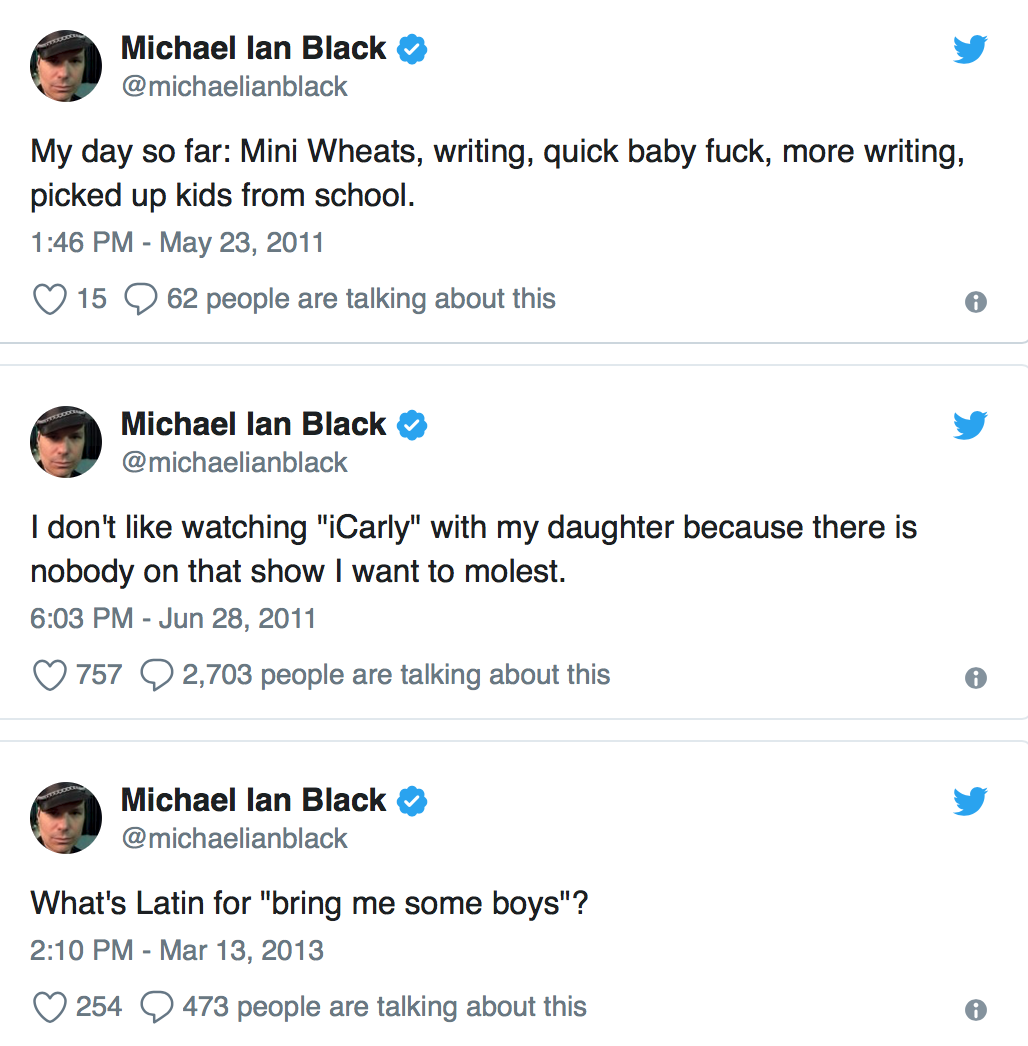Open the info icon on the Mar 13, 2013 tweet
The width and height of the screenshot is (1028, 1046).
tap(976, 1010)
